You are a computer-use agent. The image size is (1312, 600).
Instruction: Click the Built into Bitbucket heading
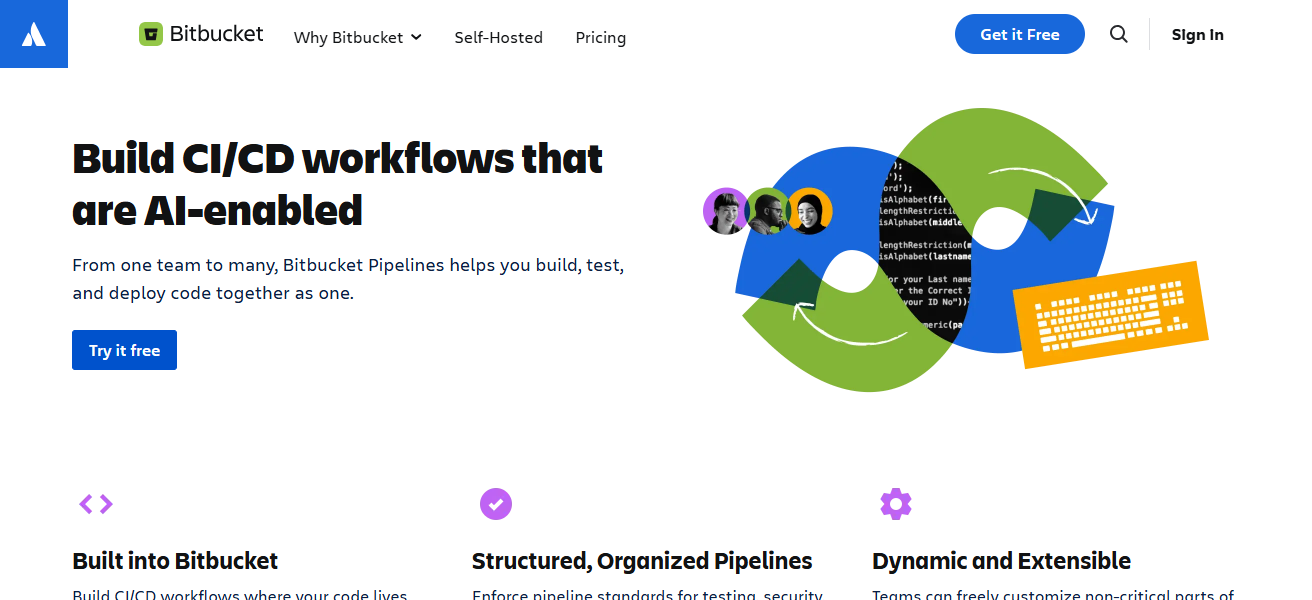[x=175, y=561]
